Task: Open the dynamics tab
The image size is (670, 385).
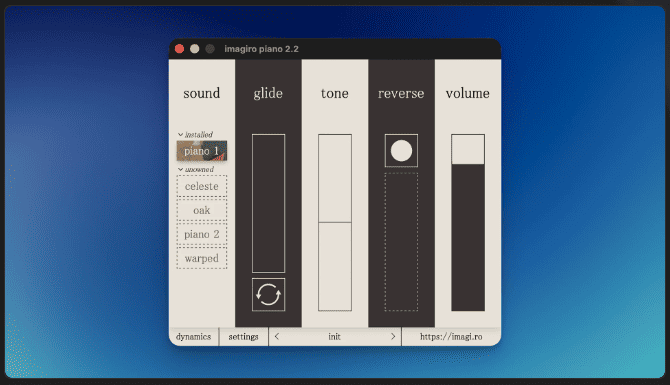Action: [194, 337]
